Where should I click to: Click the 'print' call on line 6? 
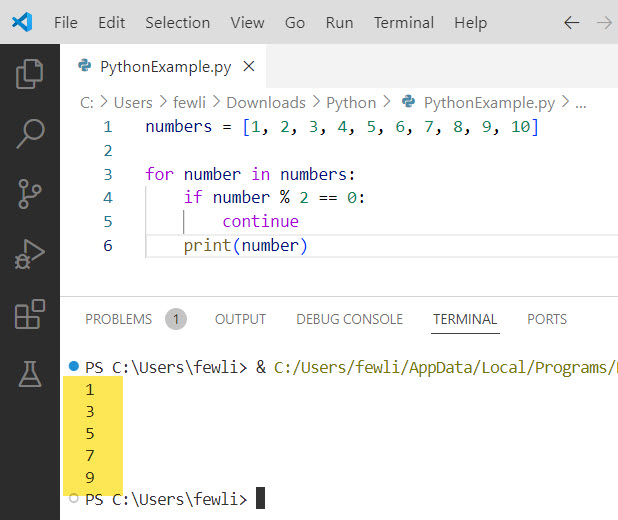coord(207,246)
